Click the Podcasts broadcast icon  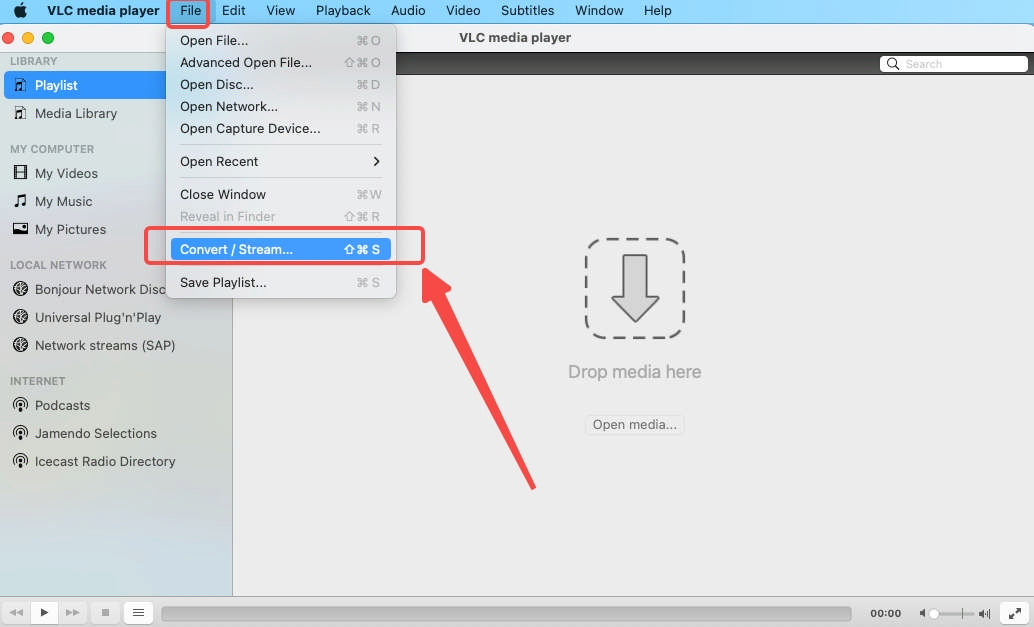coord(20,405)
